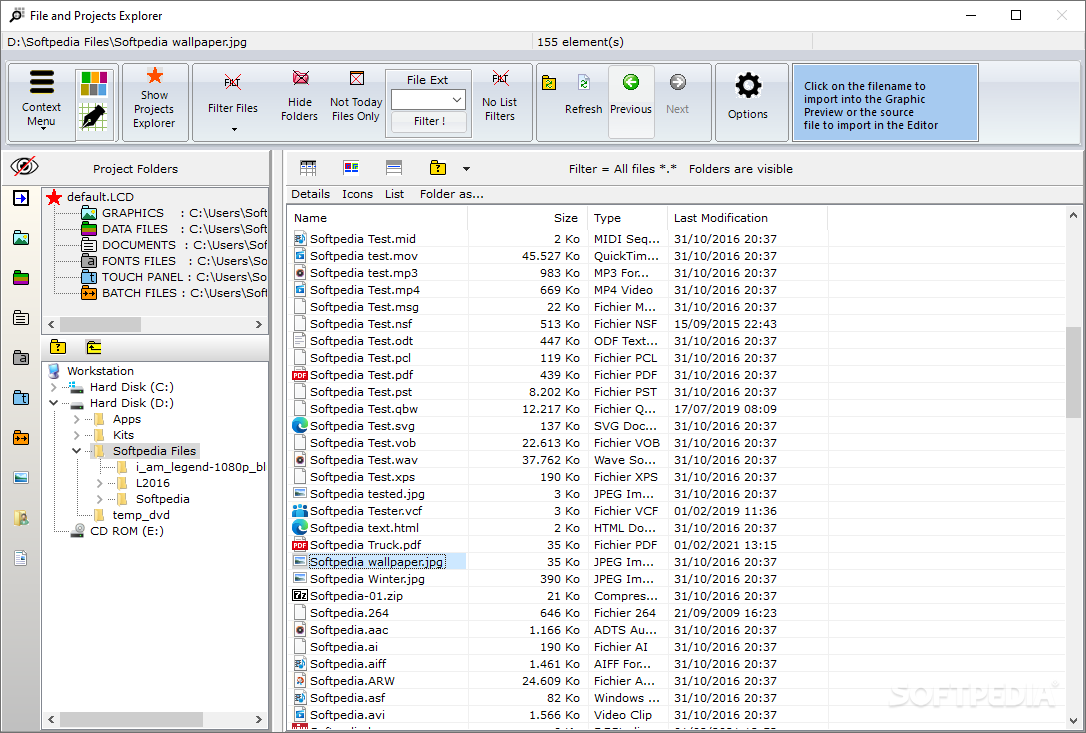Open the File Ext combo box

pyautogui.click(x=428, y=100)
